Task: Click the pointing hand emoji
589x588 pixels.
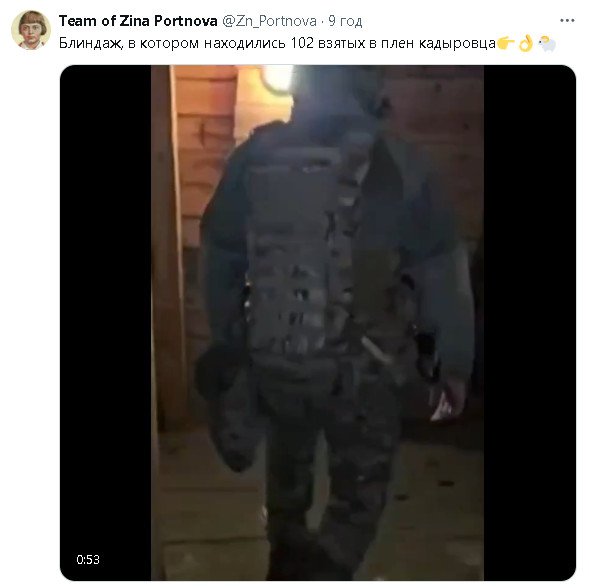Action: (506, 43)
